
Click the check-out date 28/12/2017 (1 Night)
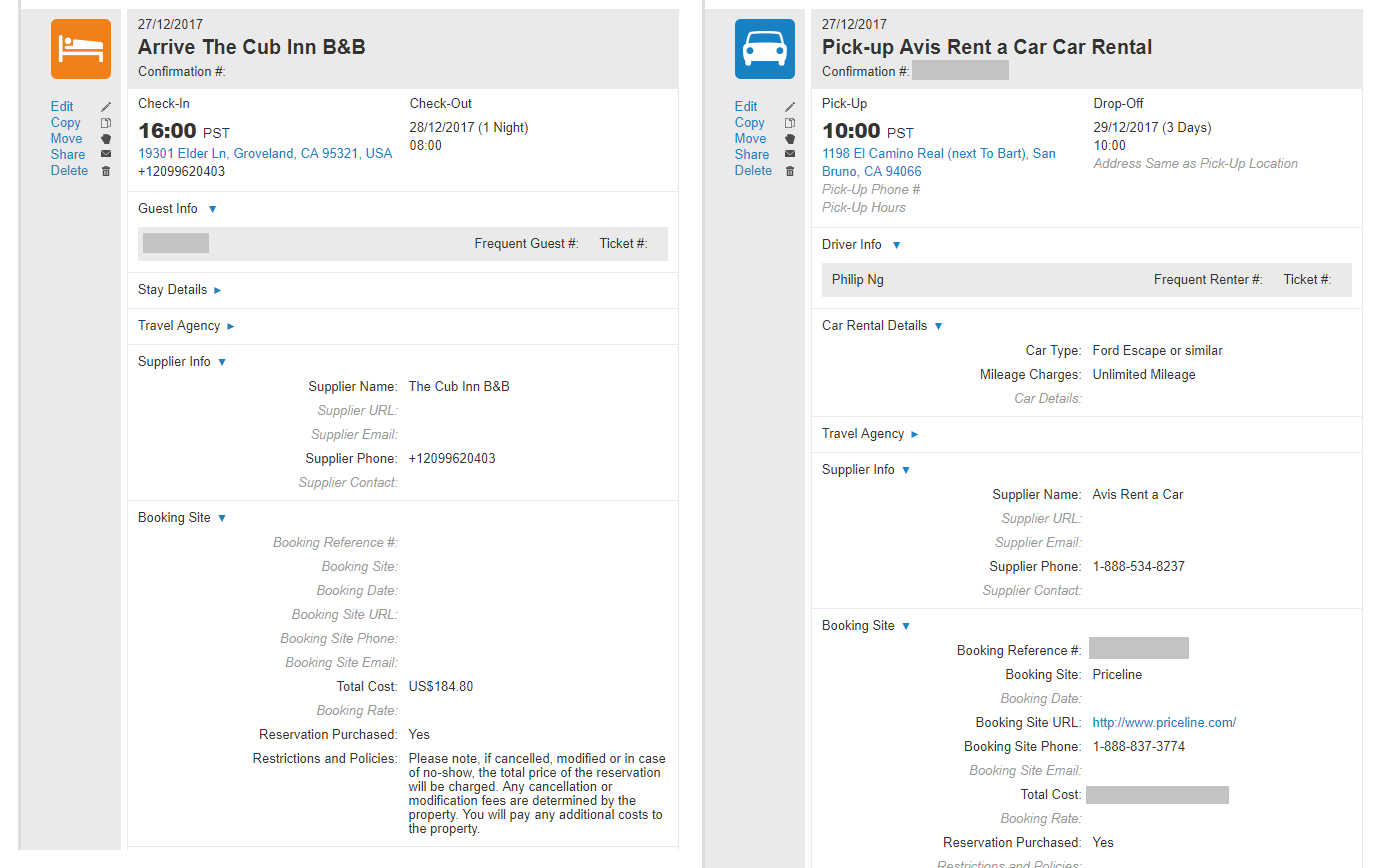pyautogui.click(x=469, y=128)
